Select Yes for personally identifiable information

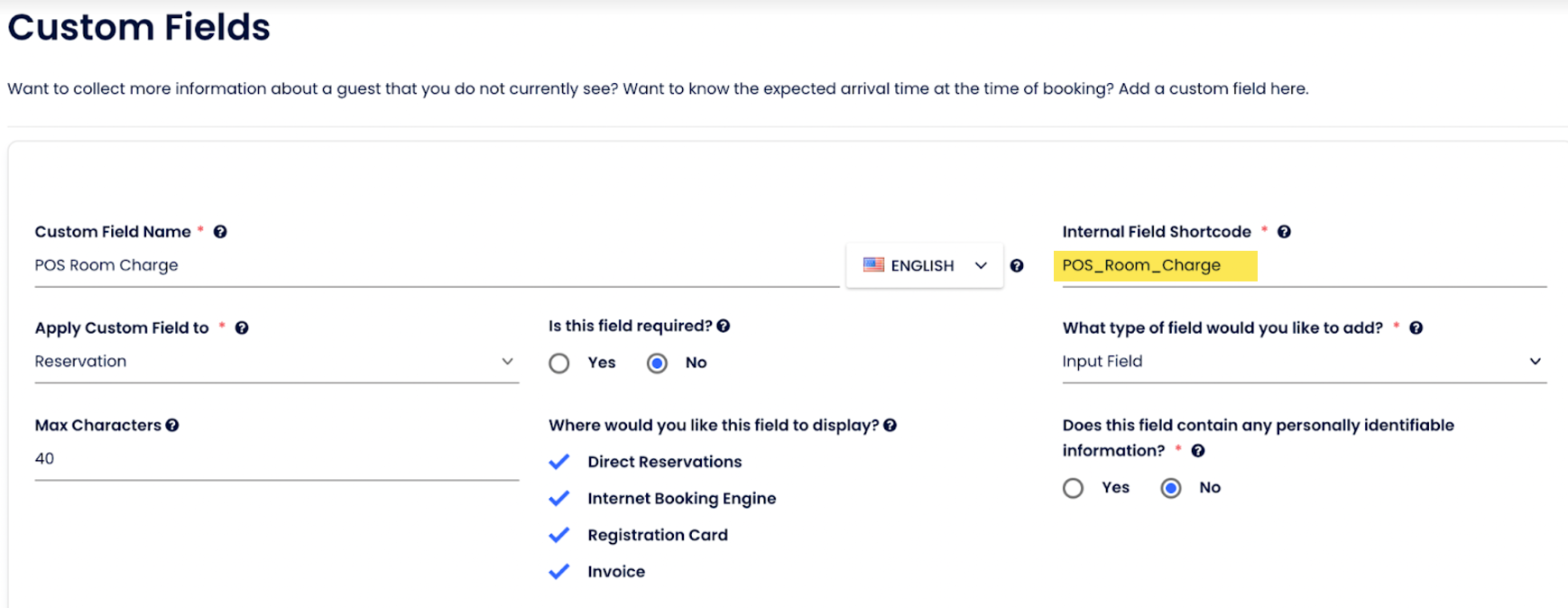[1073, 488]
